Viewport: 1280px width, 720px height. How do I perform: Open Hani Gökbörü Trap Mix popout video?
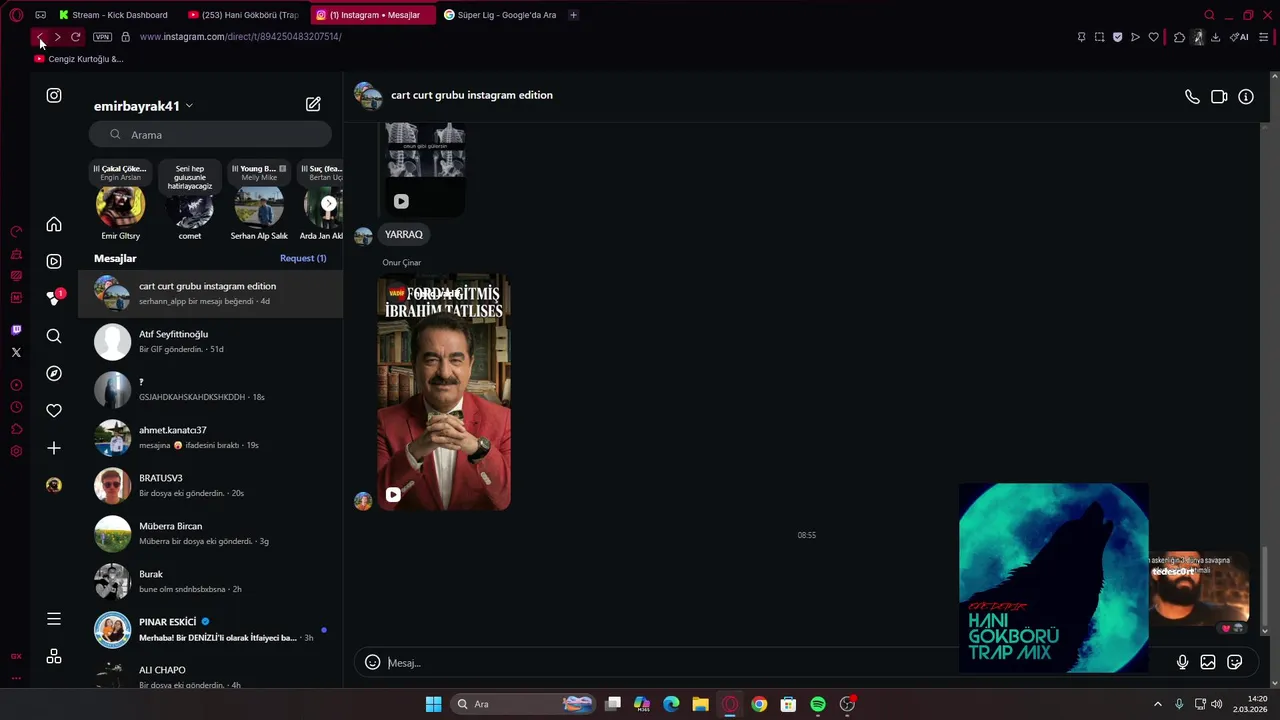click(1053, 578)
